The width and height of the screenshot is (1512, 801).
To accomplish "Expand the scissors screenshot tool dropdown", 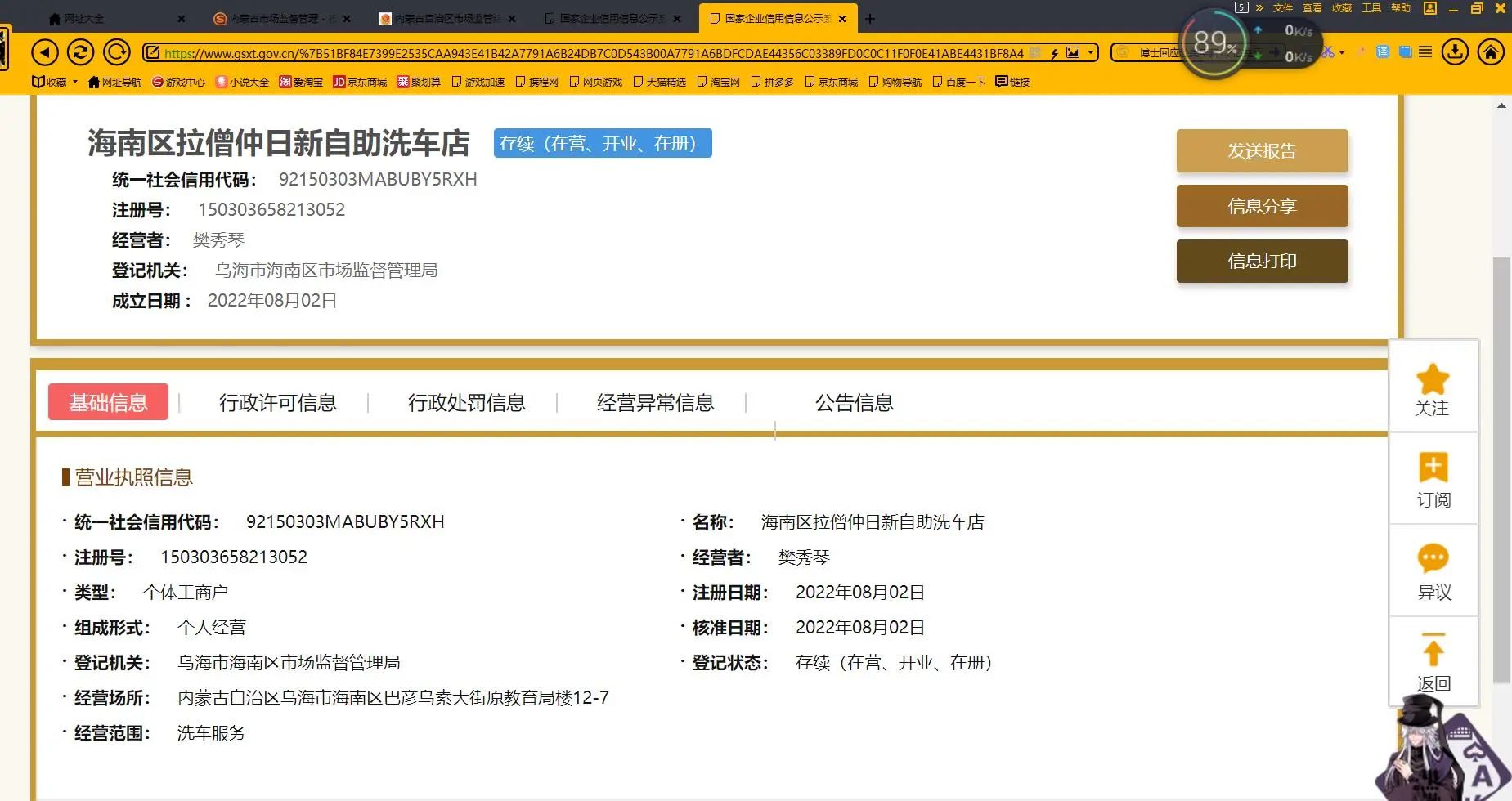I will click(1342, 53).
